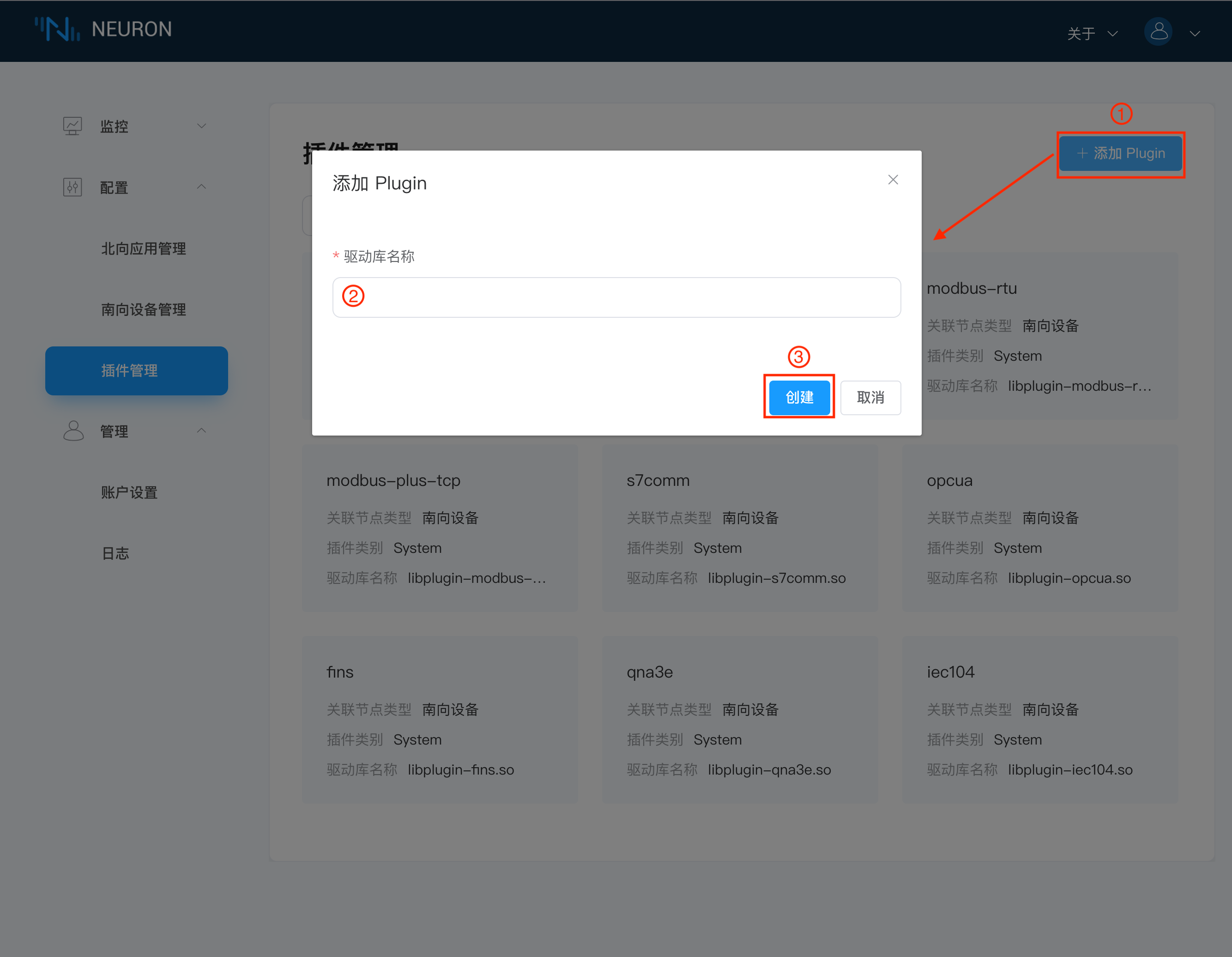Select 插件管理 menu item

[137, 371]
